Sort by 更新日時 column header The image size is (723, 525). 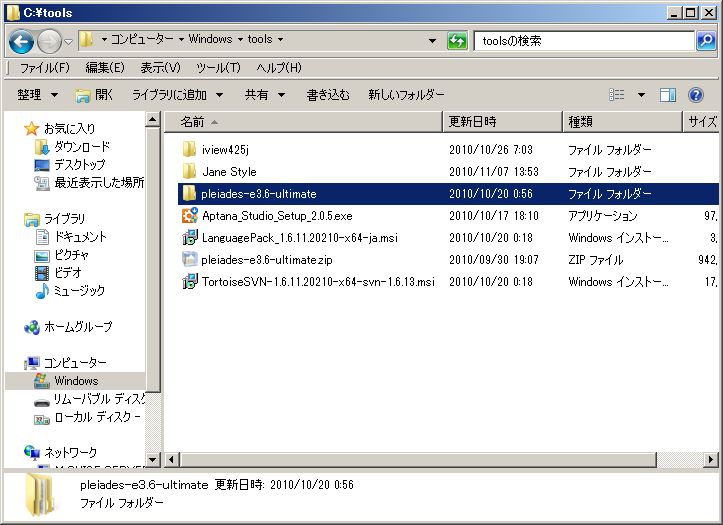(503, 122)
